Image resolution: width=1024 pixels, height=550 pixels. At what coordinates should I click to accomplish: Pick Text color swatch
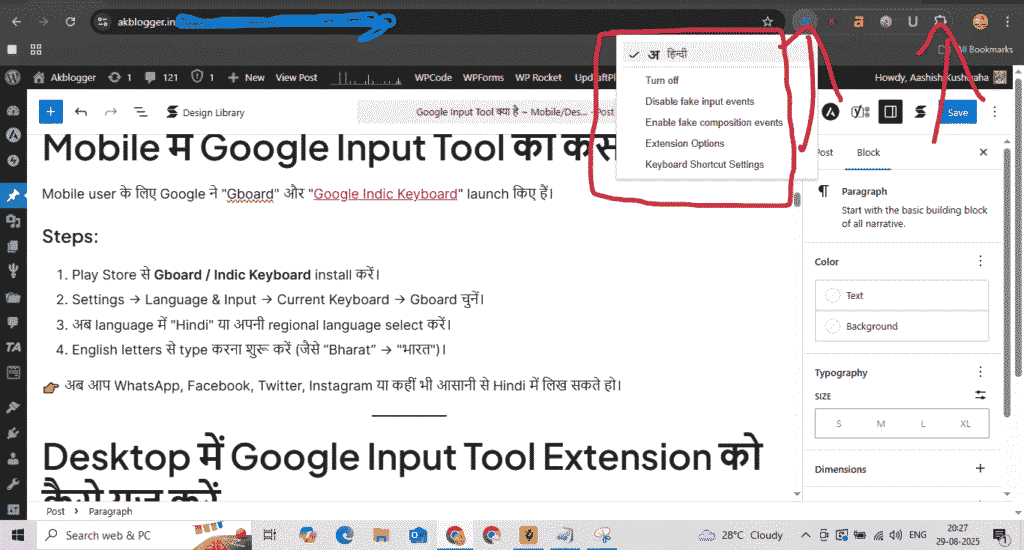tap(901, 295)
